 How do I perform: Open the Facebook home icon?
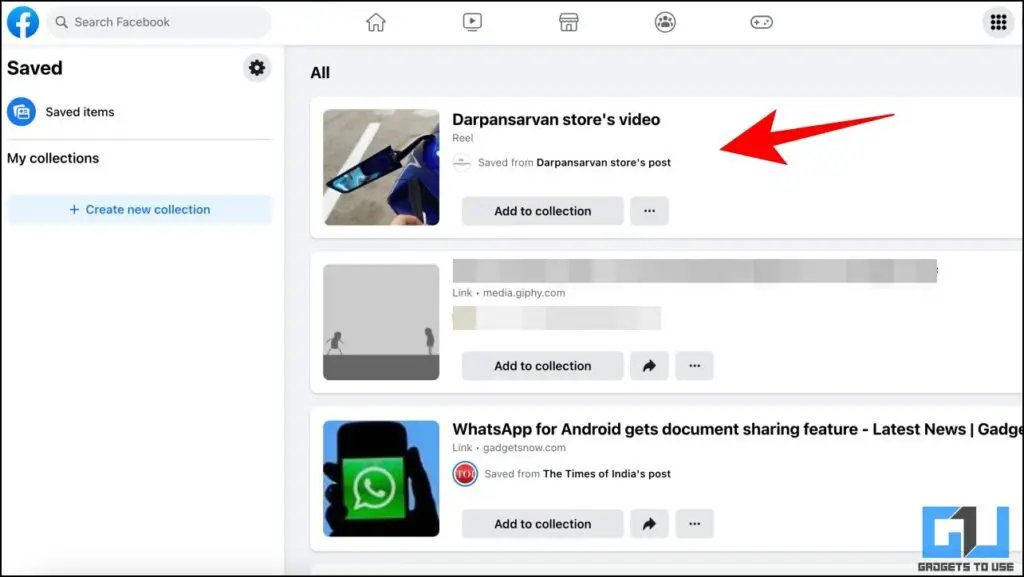coord(375,21)
